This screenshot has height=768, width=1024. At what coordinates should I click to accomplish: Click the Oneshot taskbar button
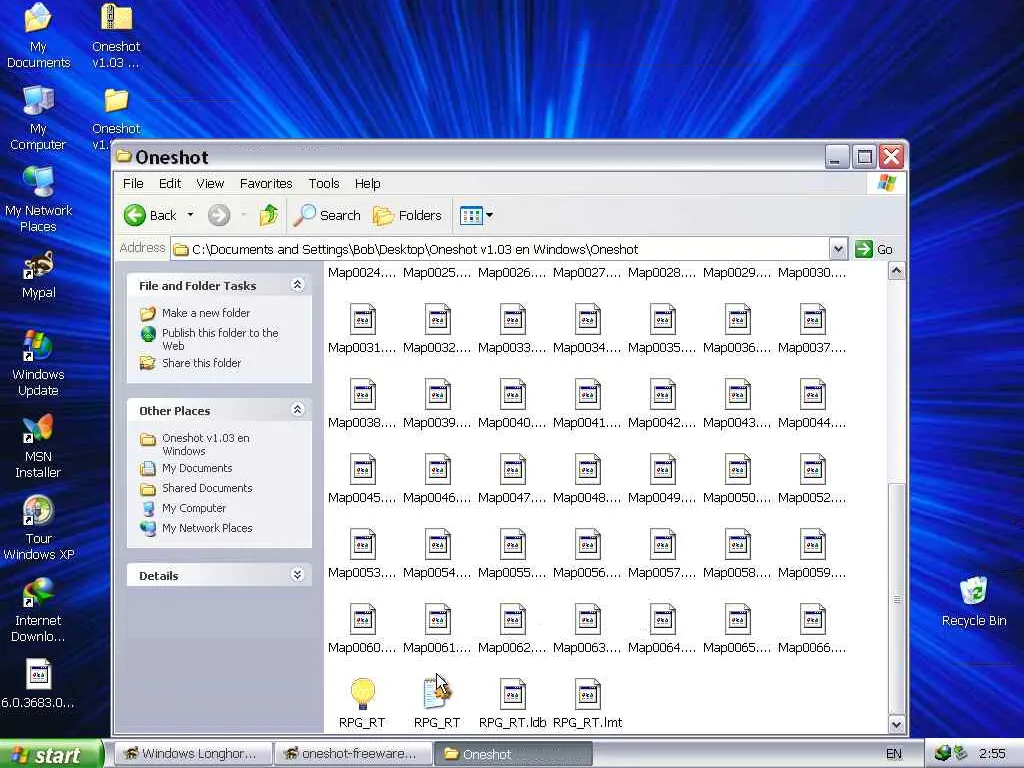(x=513, y=754)
